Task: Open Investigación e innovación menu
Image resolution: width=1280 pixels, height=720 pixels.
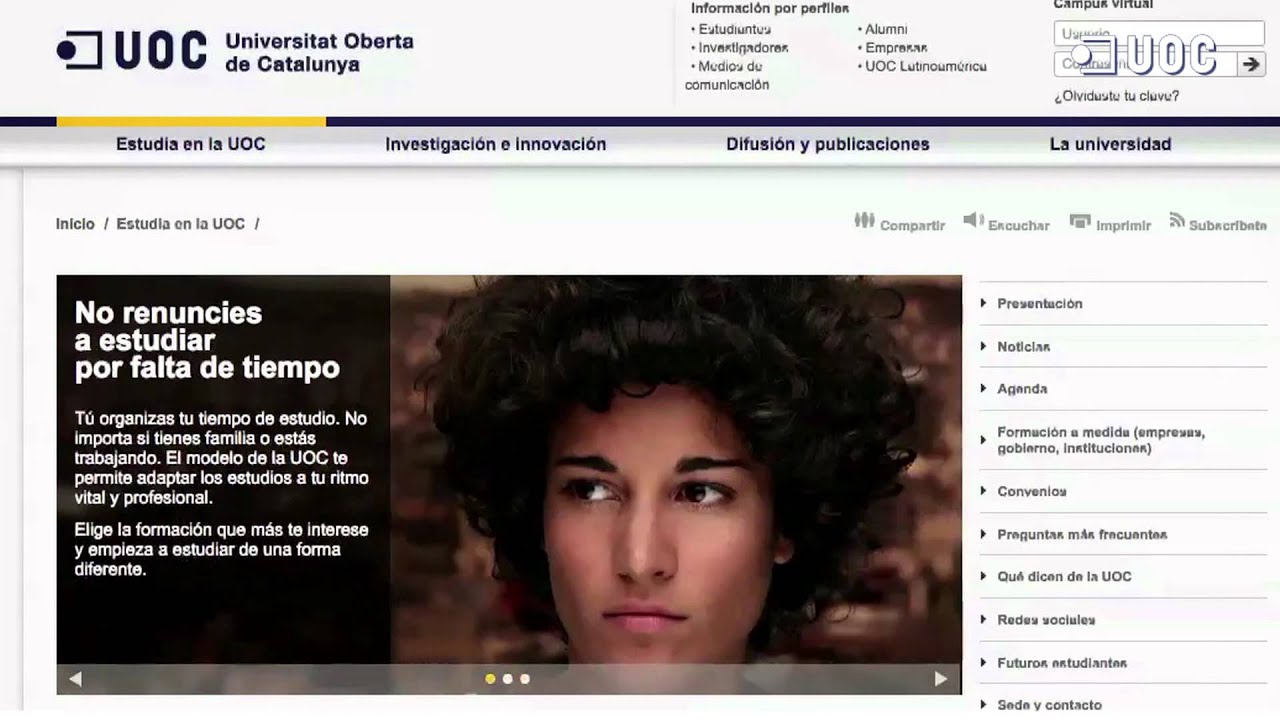Action: (x=496, y=144)
